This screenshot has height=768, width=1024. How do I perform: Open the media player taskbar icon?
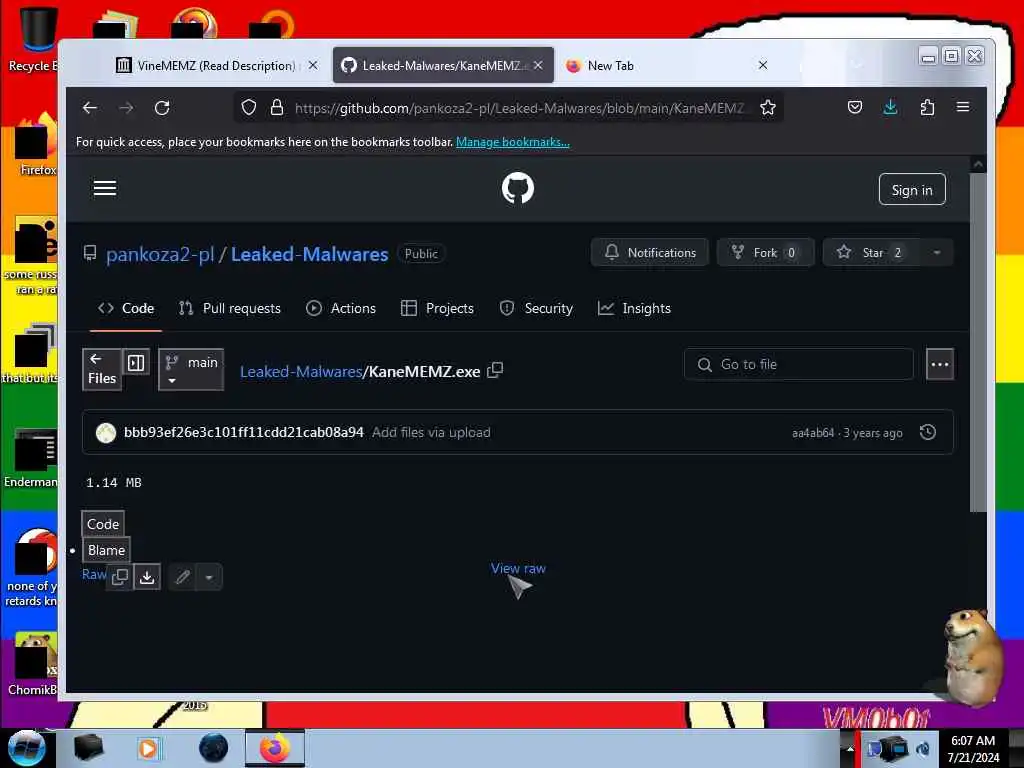[x=148, y=748]
